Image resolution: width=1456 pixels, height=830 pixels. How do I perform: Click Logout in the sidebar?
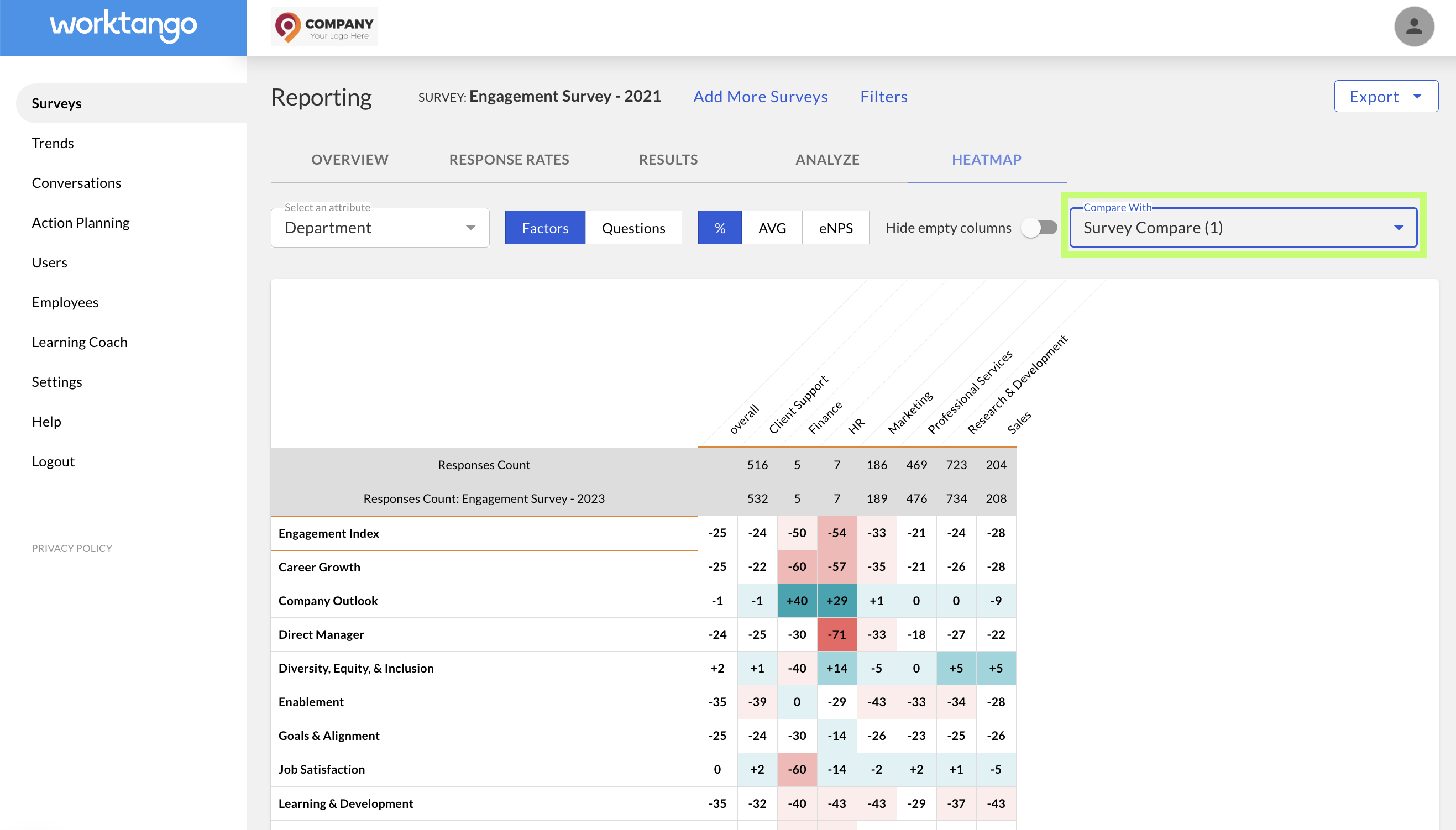point(54,462)
